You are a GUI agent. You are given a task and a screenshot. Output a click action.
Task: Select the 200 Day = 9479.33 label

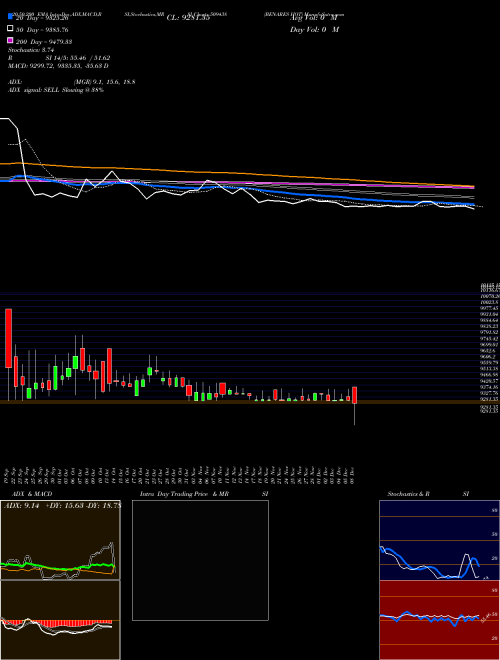44,42
